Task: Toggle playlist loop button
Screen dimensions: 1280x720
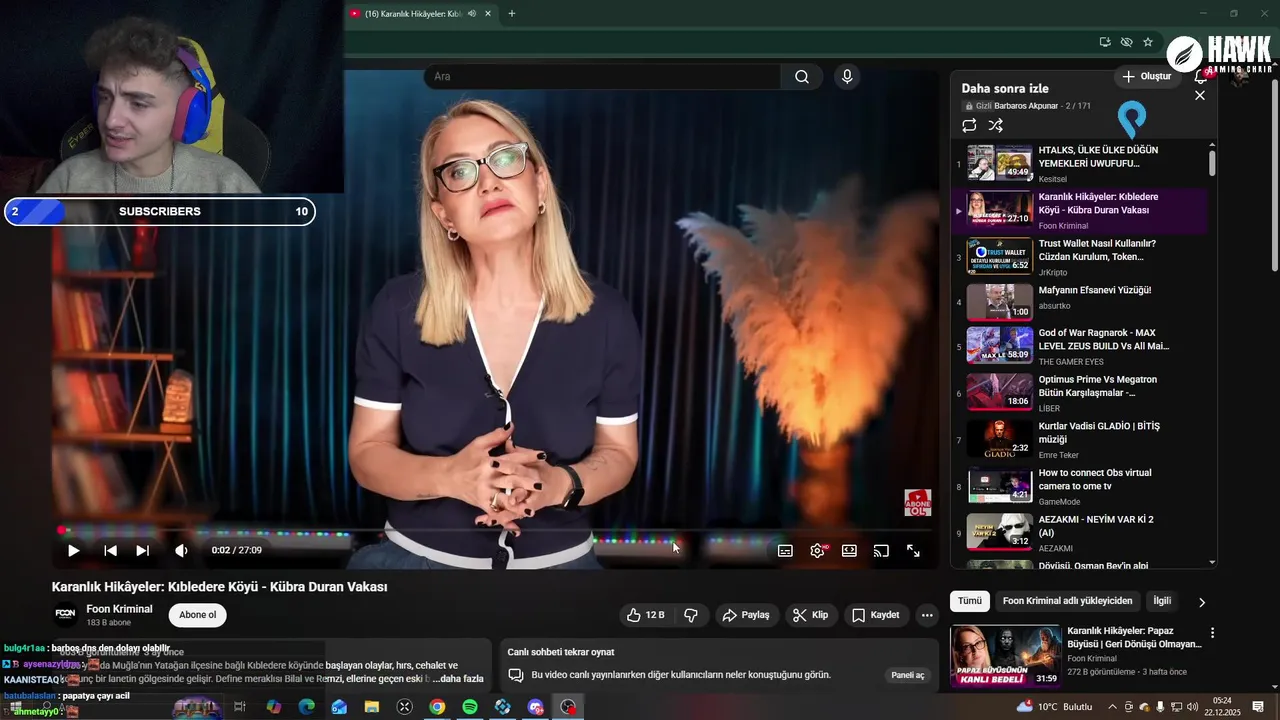Action: tap(969, 125)
